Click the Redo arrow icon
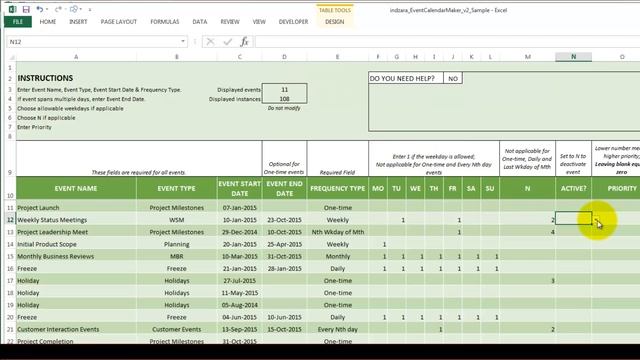 pos(58,9)
